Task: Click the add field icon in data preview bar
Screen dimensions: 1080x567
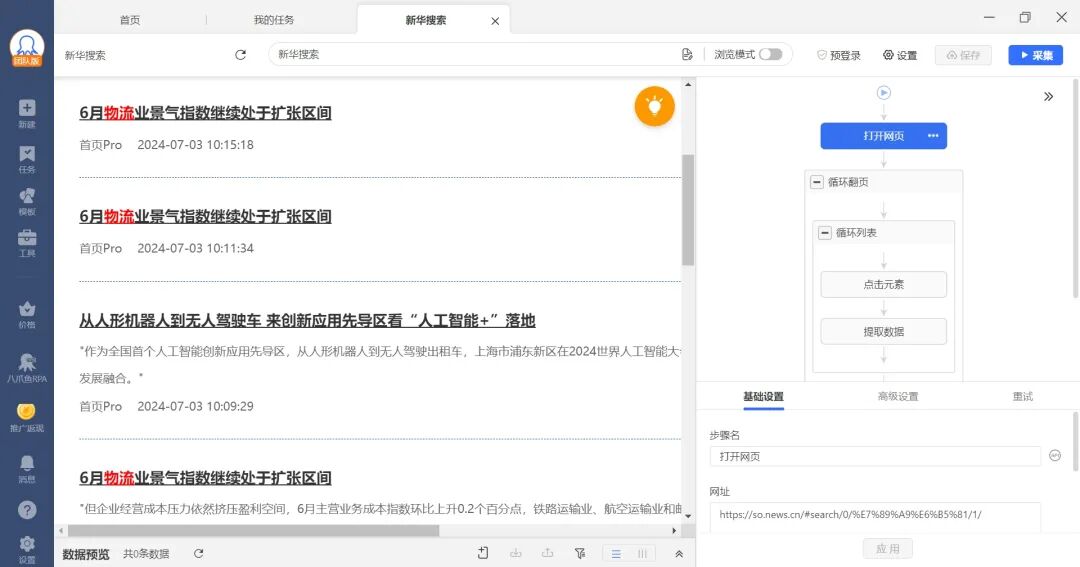Action: [483, 553]
